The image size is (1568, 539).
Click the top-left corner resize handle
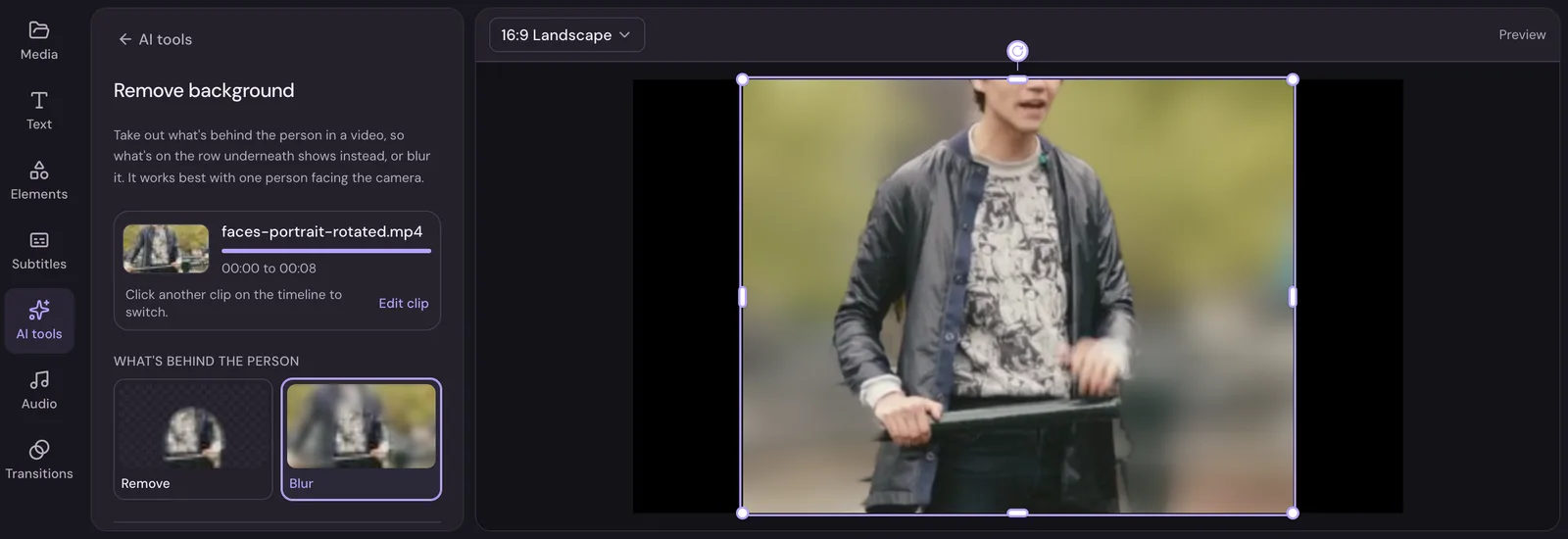point(742,79)
